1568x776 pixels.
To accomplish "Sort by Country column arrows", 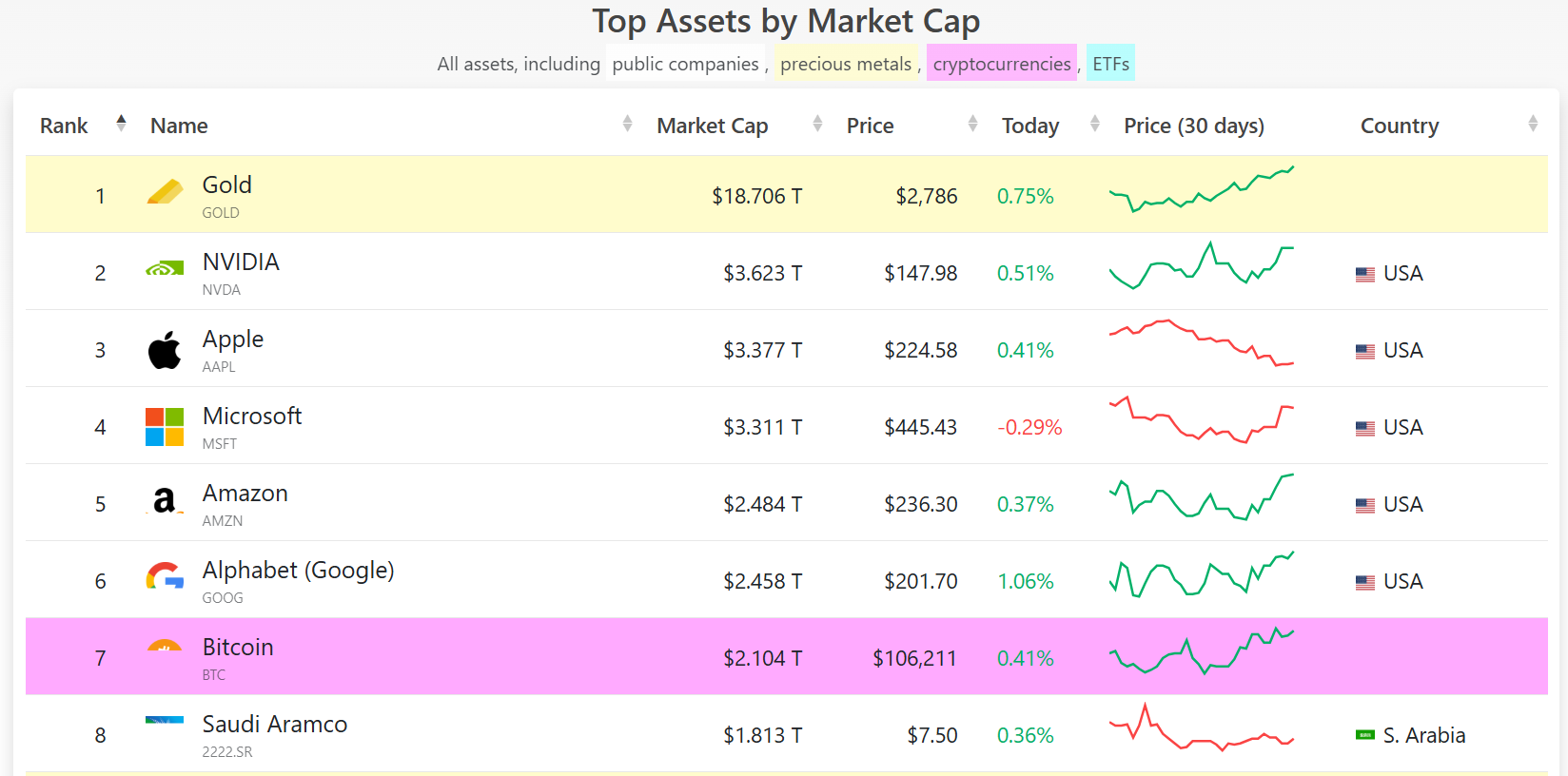I will (1533, 124).
